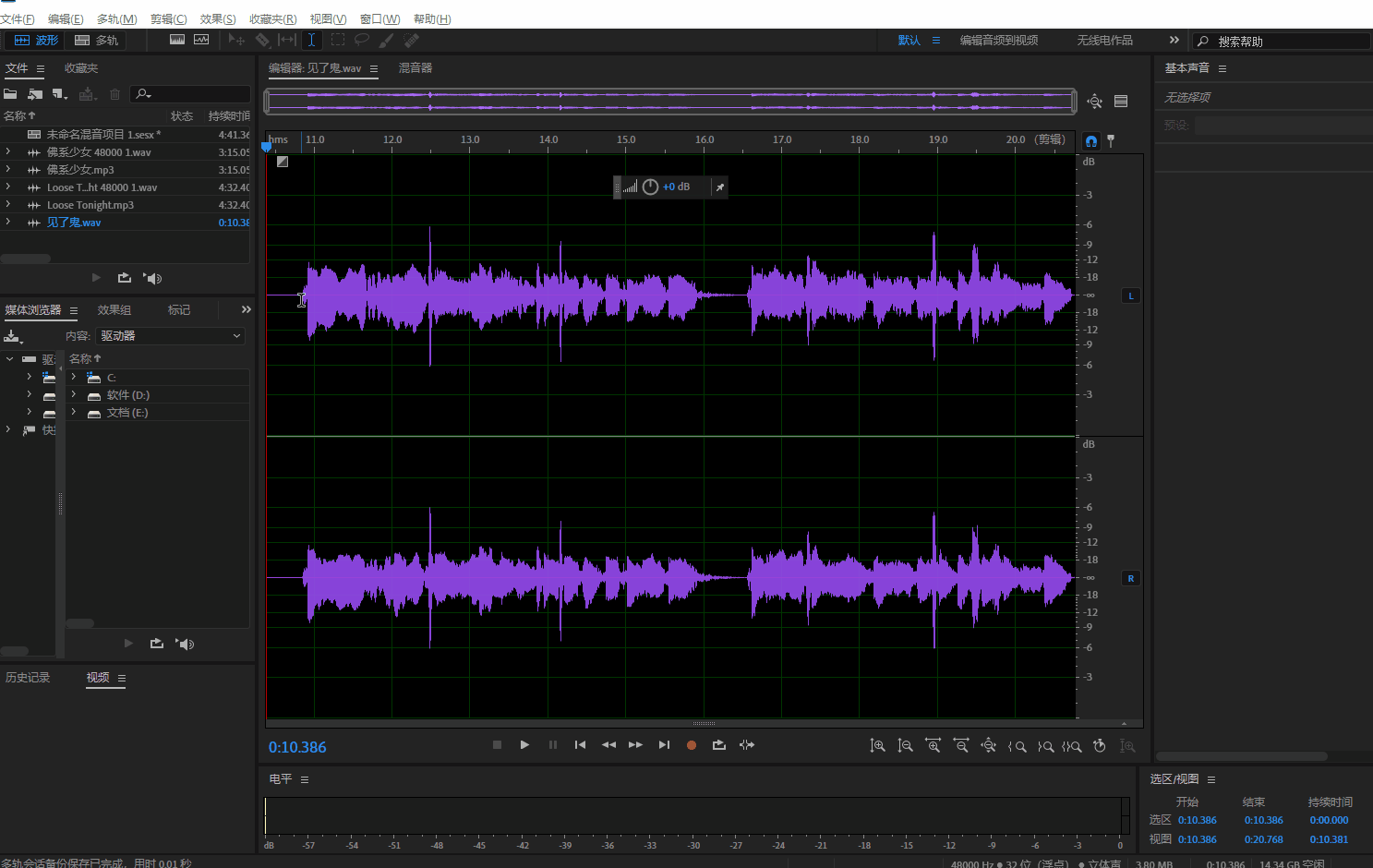The width and height of the screenshot is (1373, 868).
Task: Click zoom to selection icon
Action: pos(1072,746)
